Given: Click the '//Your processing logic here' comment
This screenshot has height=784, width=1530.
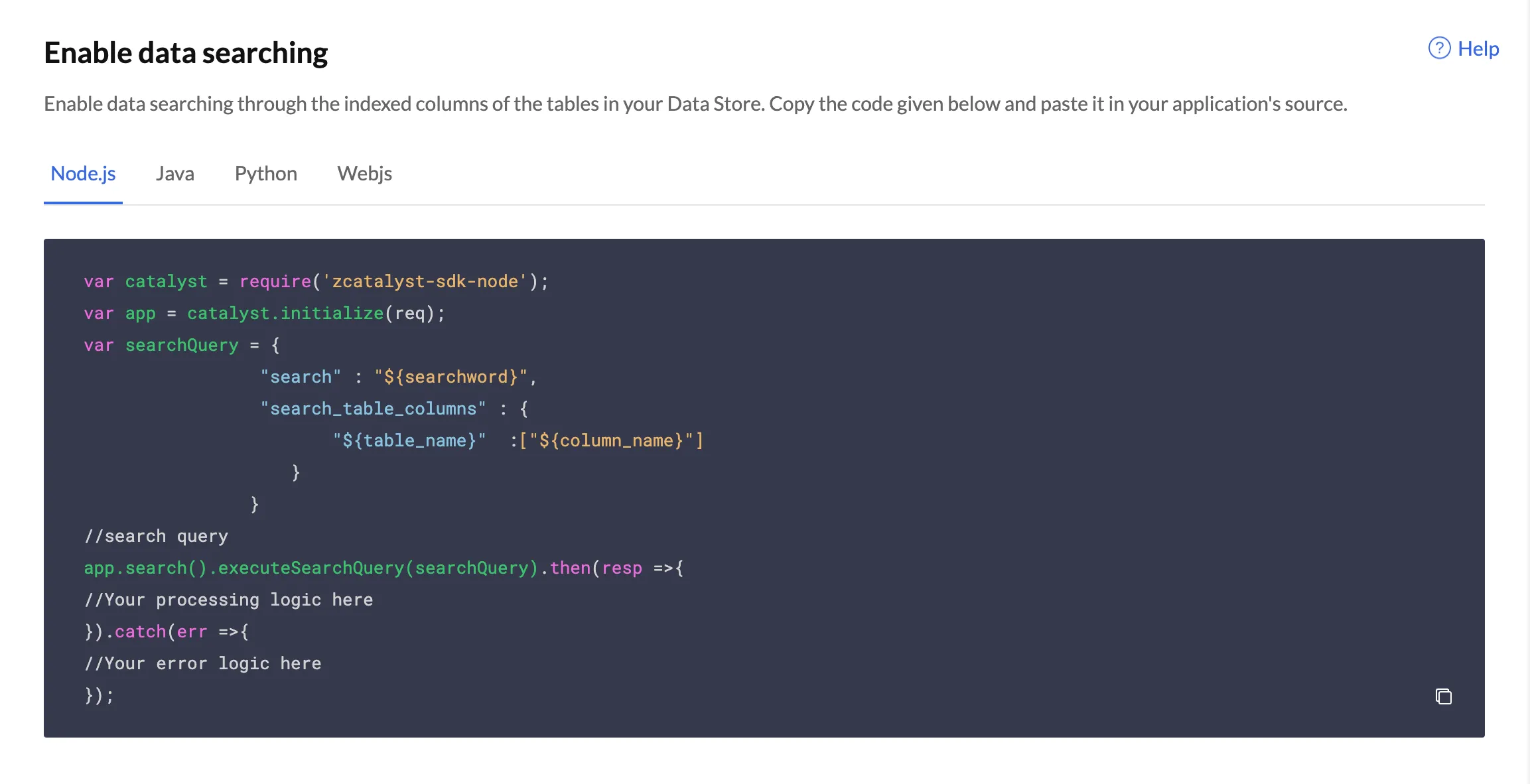Looking at the screenshot, I should (228, 600).
